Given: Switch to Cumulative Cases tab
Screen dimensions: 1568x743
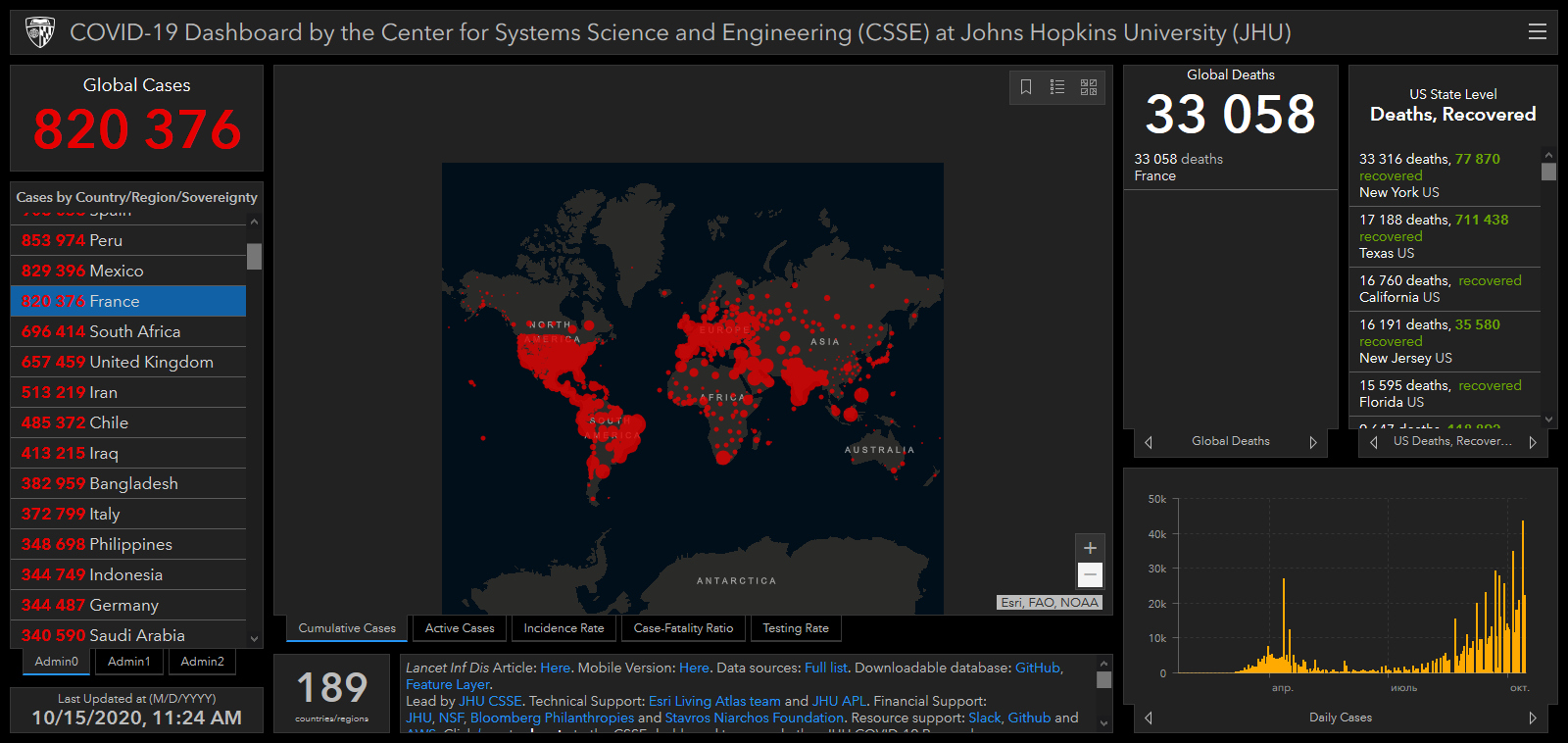Looking at the screenshot, I should pos(347,628).
